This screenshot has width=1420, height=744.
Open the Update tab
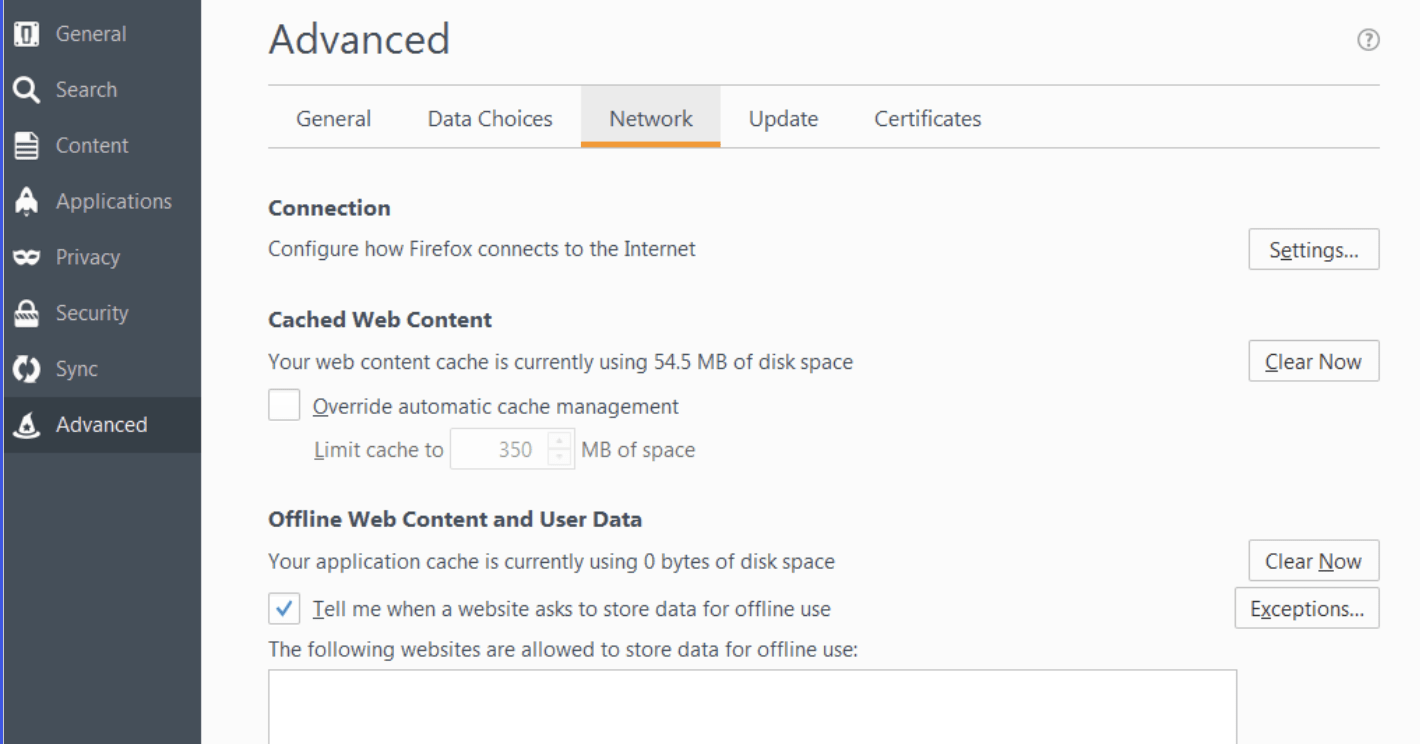point(784,118)
